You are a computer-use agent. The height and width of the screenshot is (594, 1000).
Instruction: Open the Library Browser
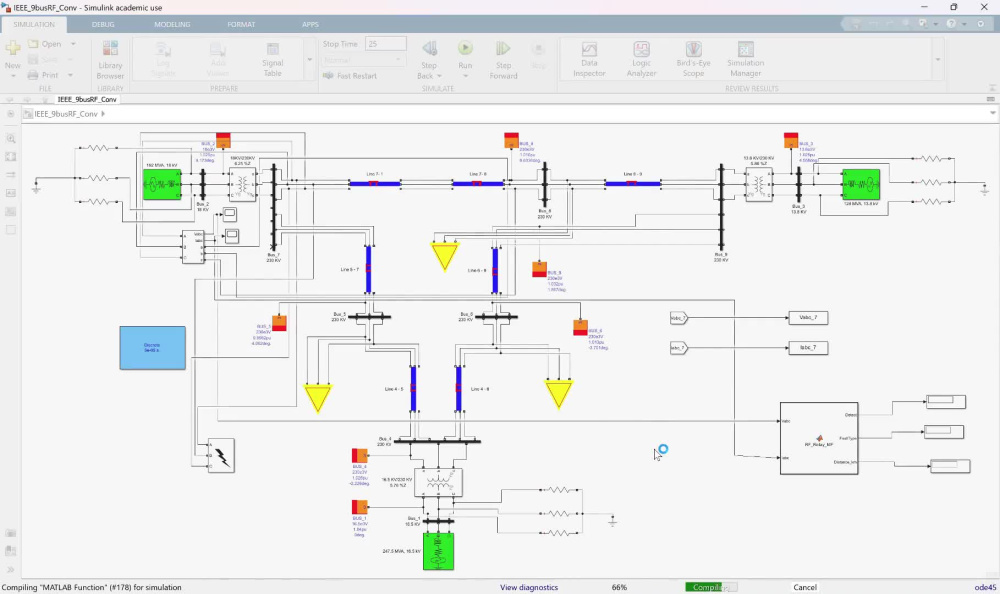click(x=110, y=60)
